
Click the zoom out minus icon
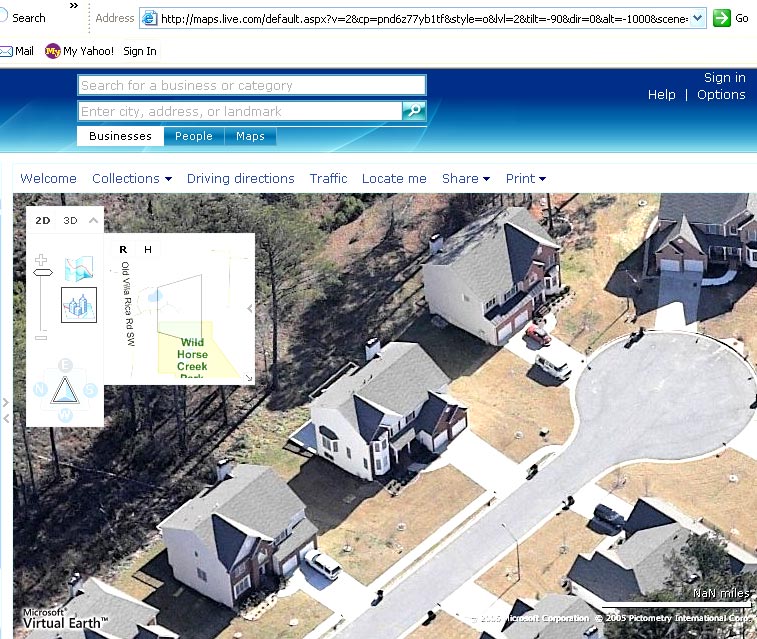click(41, 338)
